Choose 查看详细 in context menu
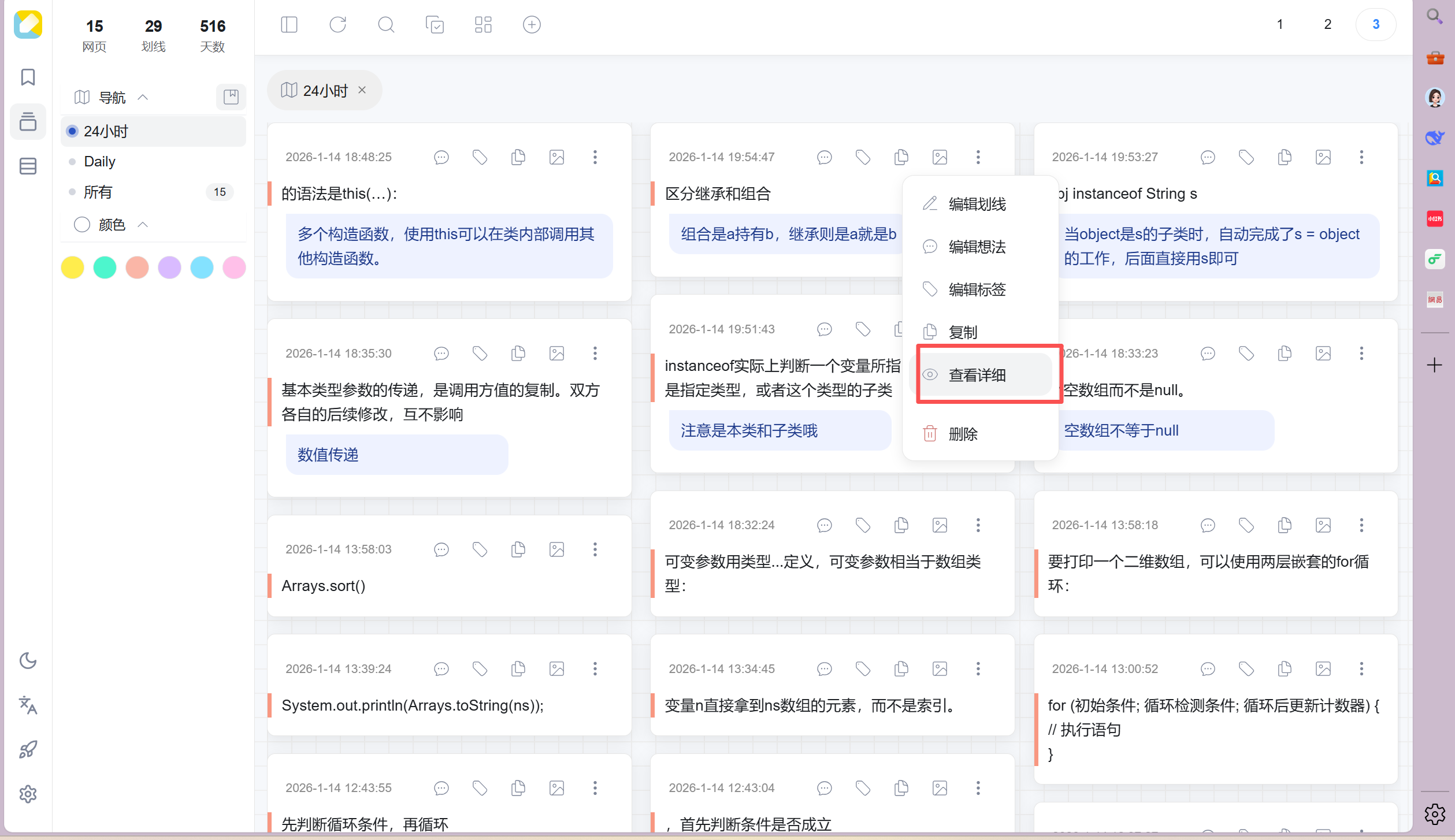This screenshot has width=1455, height=840. [977, 375]
